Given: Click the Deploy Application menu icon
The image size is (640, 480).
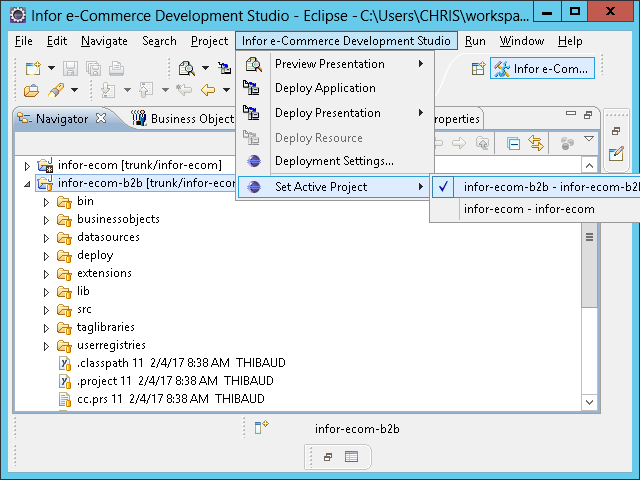Looking at the screenshot, I should [x=253, y=88].
